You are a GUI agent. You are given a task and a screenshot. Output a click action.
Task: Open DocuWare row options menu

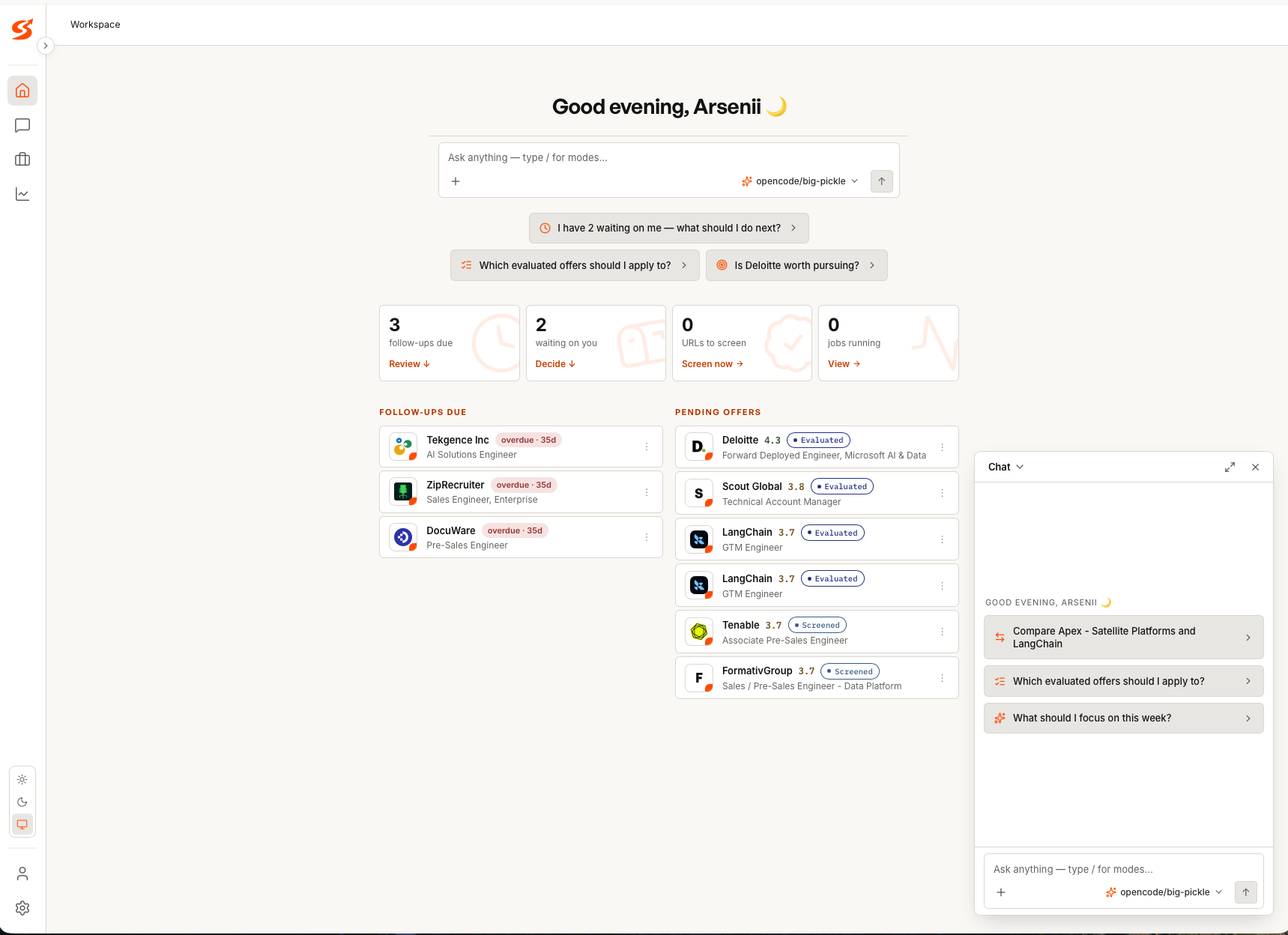647,537
